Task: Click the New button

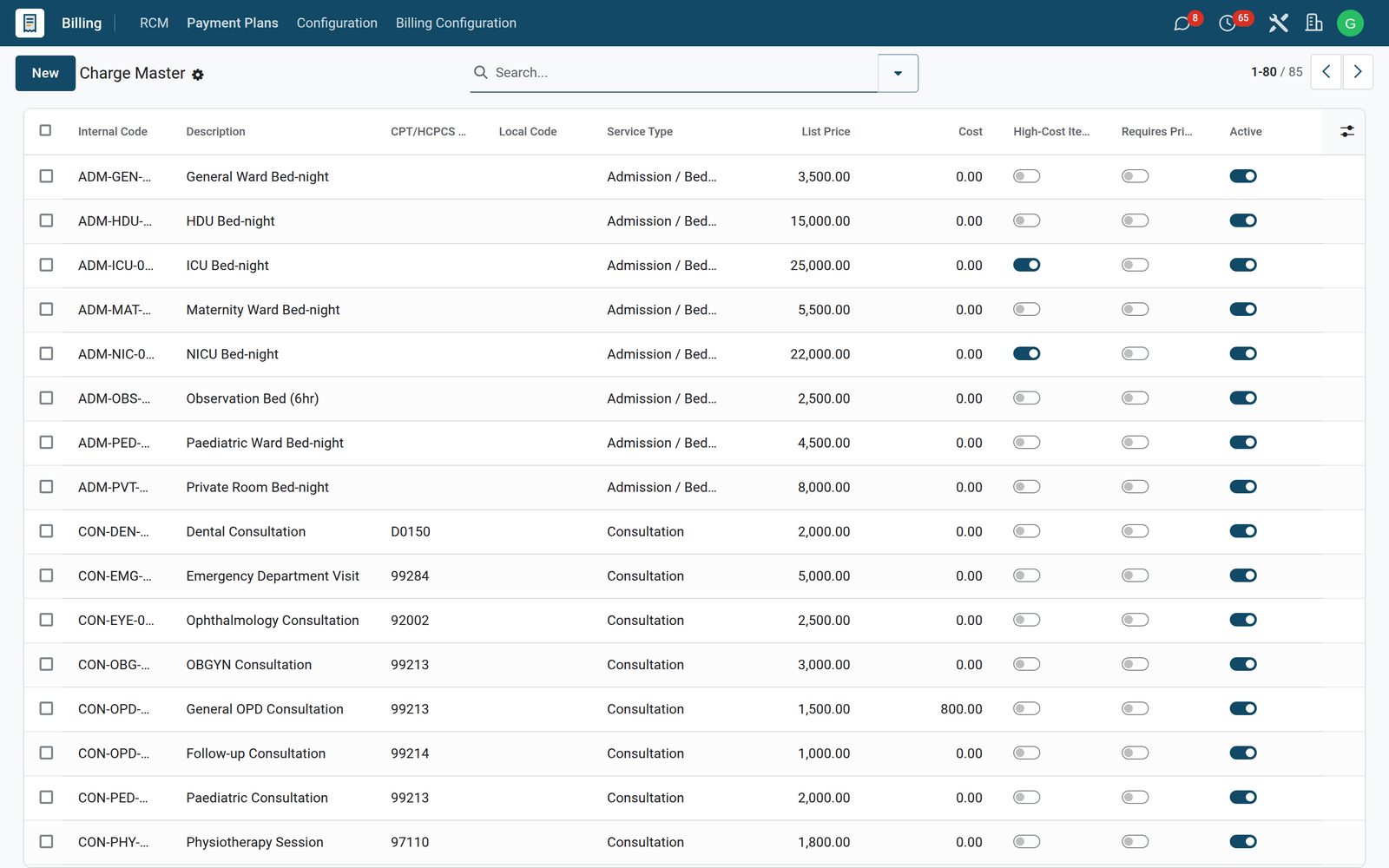Action: pyautogui.click(x=45, y=73)
